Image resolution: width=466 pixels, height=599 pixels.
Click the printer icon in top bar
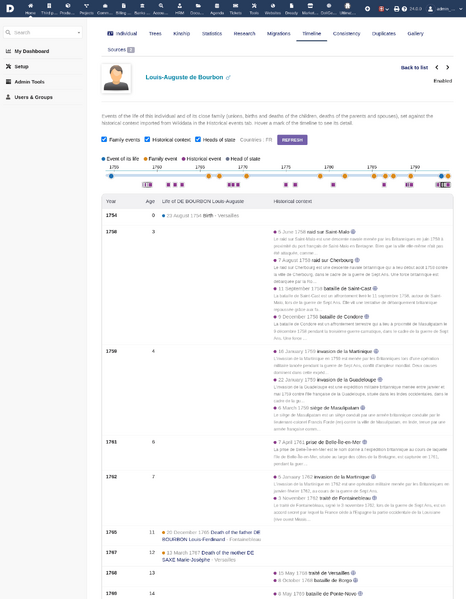(x=396, y=8)
